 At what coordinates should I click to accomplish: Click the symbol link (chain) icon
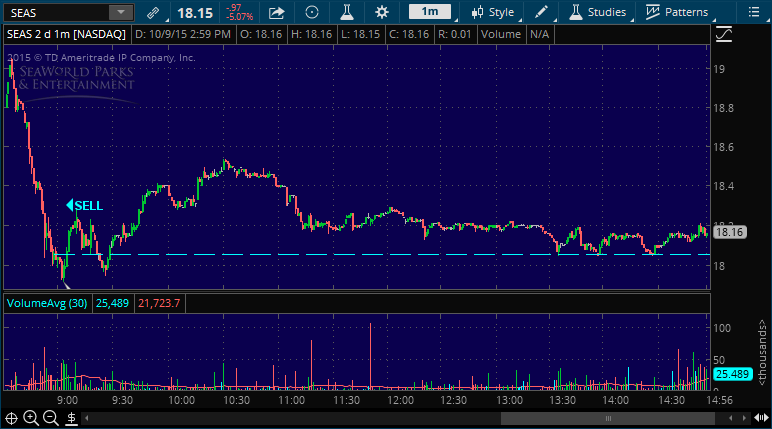152,13
